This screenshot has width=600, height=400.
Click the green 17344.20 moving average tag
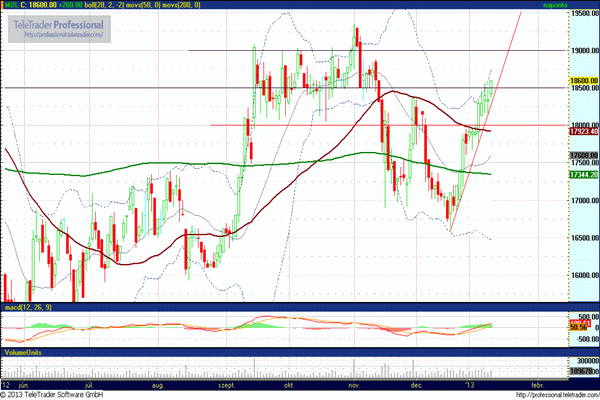tap(584, 175)
